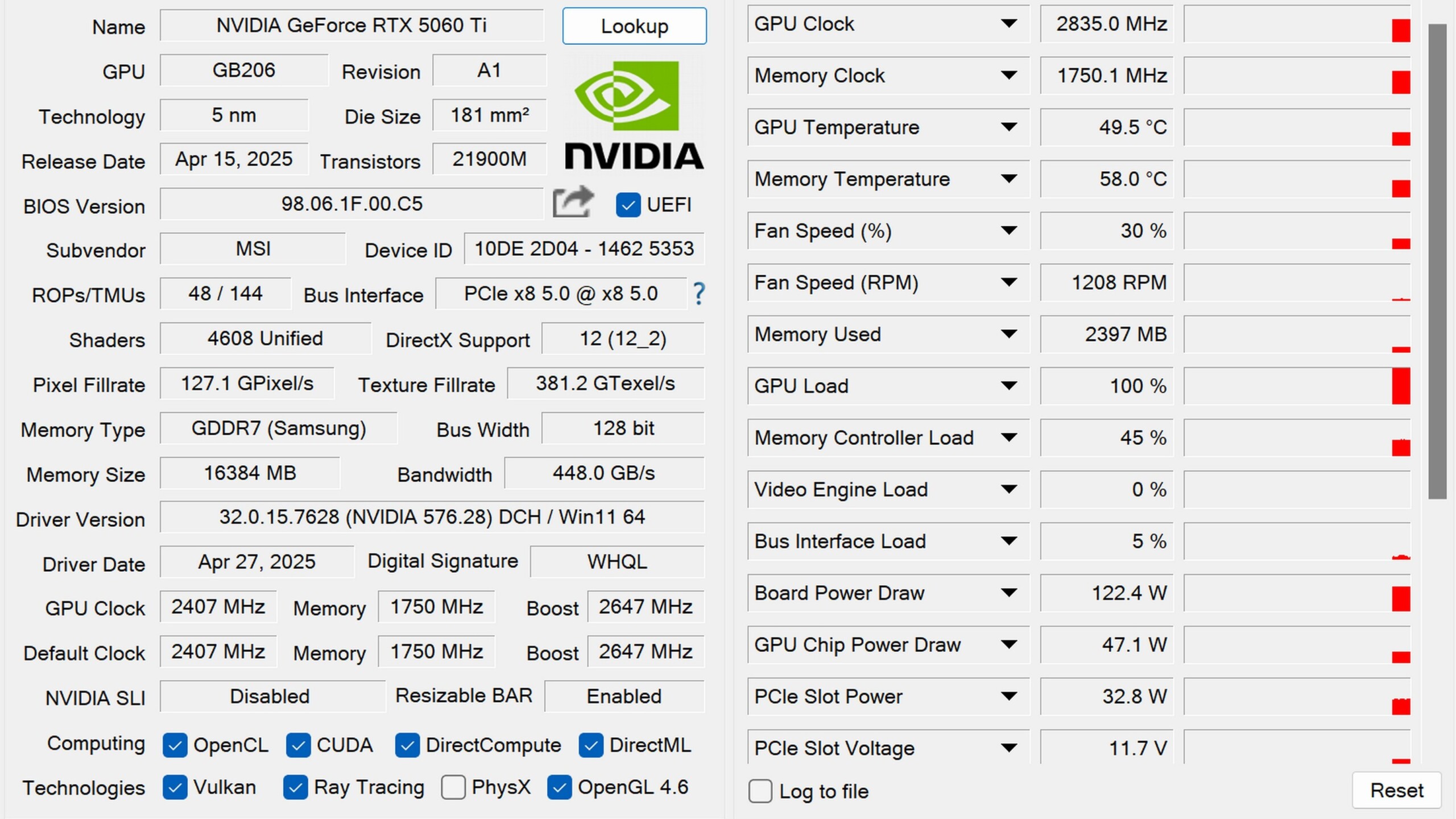Click the Release Date value Apr 15, 2025
1456x819 pixels.
pyautogui.click(x=234, y=160)
